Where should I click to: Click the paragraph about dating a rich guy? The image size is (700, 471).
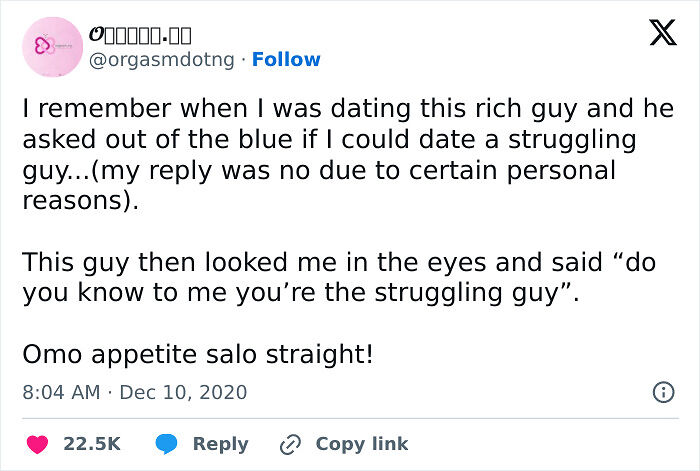pyautogui.click(x=340, y=154)
